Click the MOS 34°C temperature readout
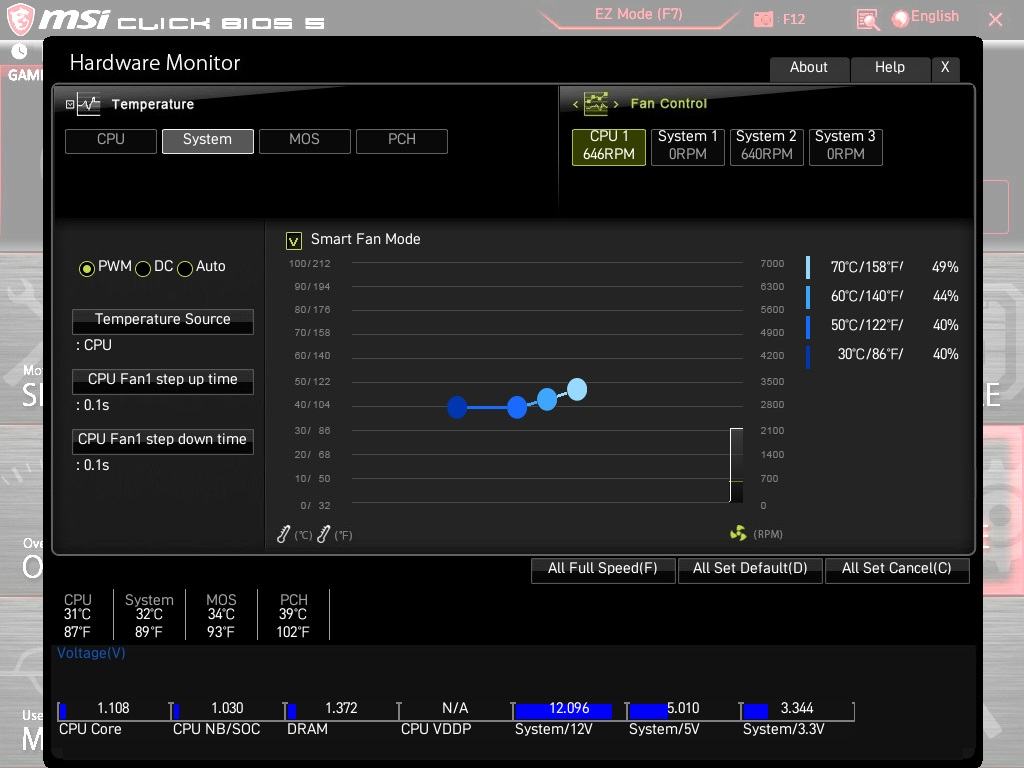The height and width of the screenshot is (768, 1024). pos(221,615)
